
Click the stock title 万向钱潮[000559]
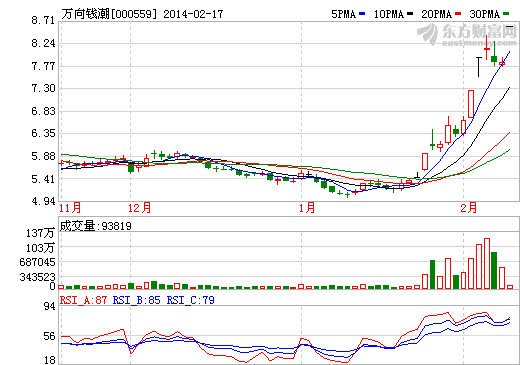(109, 14)
